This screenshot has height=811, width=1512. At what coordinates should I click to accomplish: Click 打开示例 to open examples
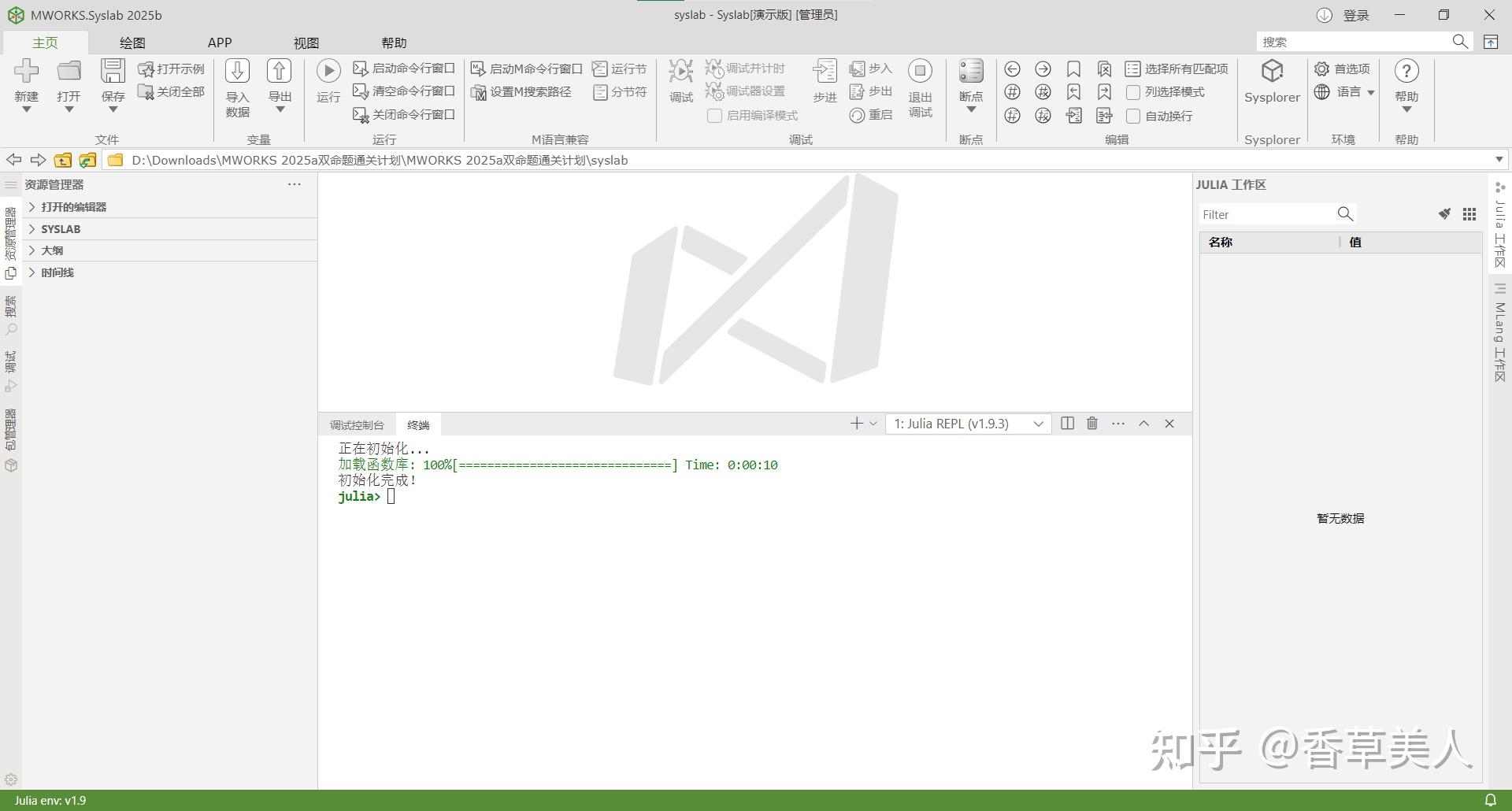tap(171, 69)
